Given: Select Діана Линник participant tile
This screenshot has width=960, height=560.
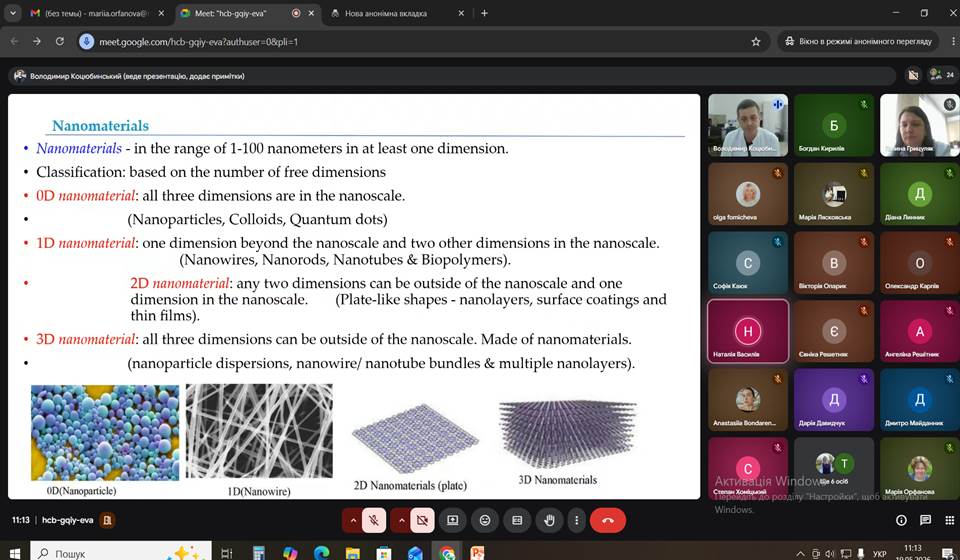Looking at the screenshot, I should click(x=920, y=194).
